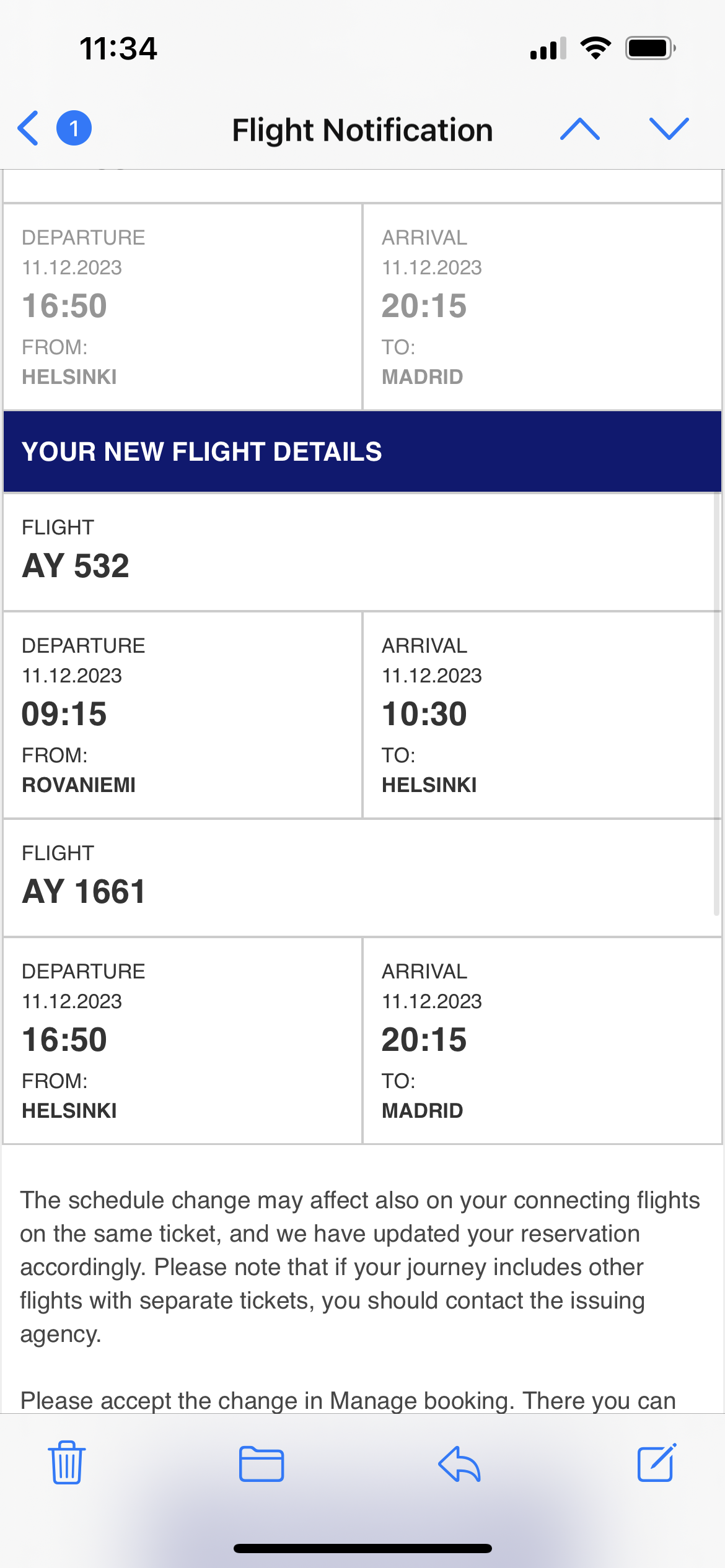Screen dimensions: 725x1568
Task: Compose a new message
Action: point(656,1463)
